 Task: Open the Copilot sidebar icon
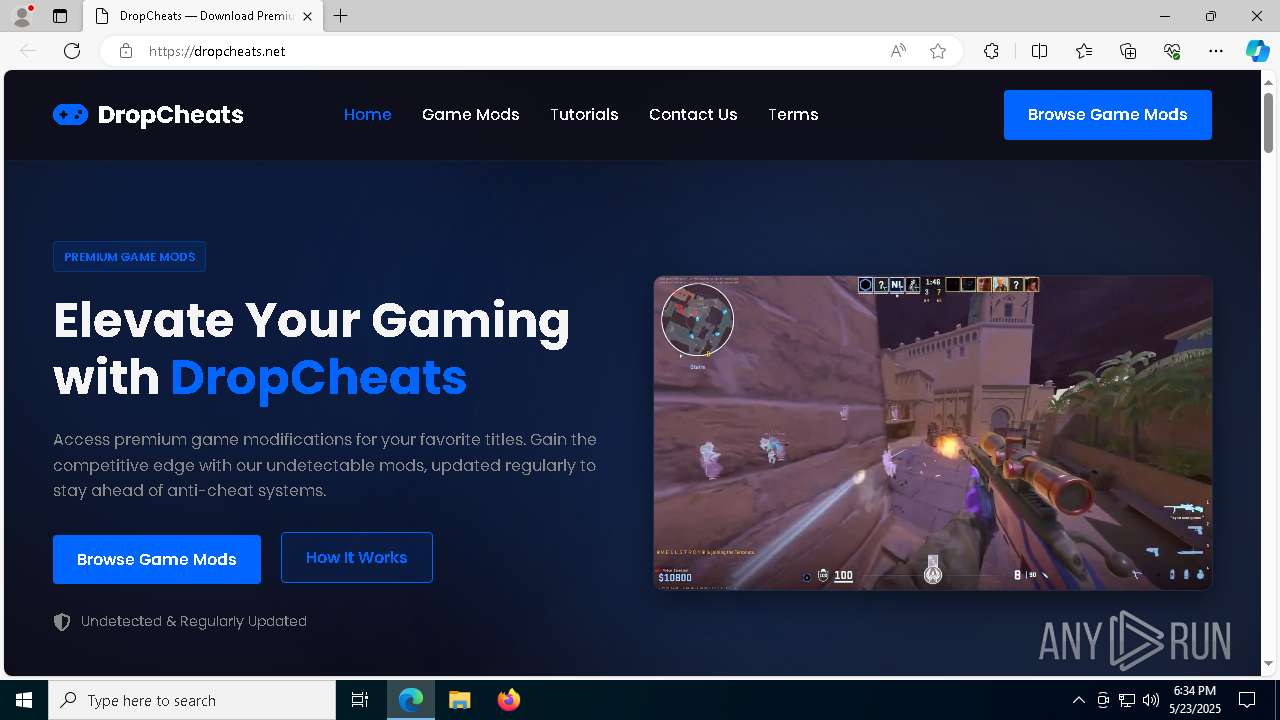click(x=1257, y=51)
